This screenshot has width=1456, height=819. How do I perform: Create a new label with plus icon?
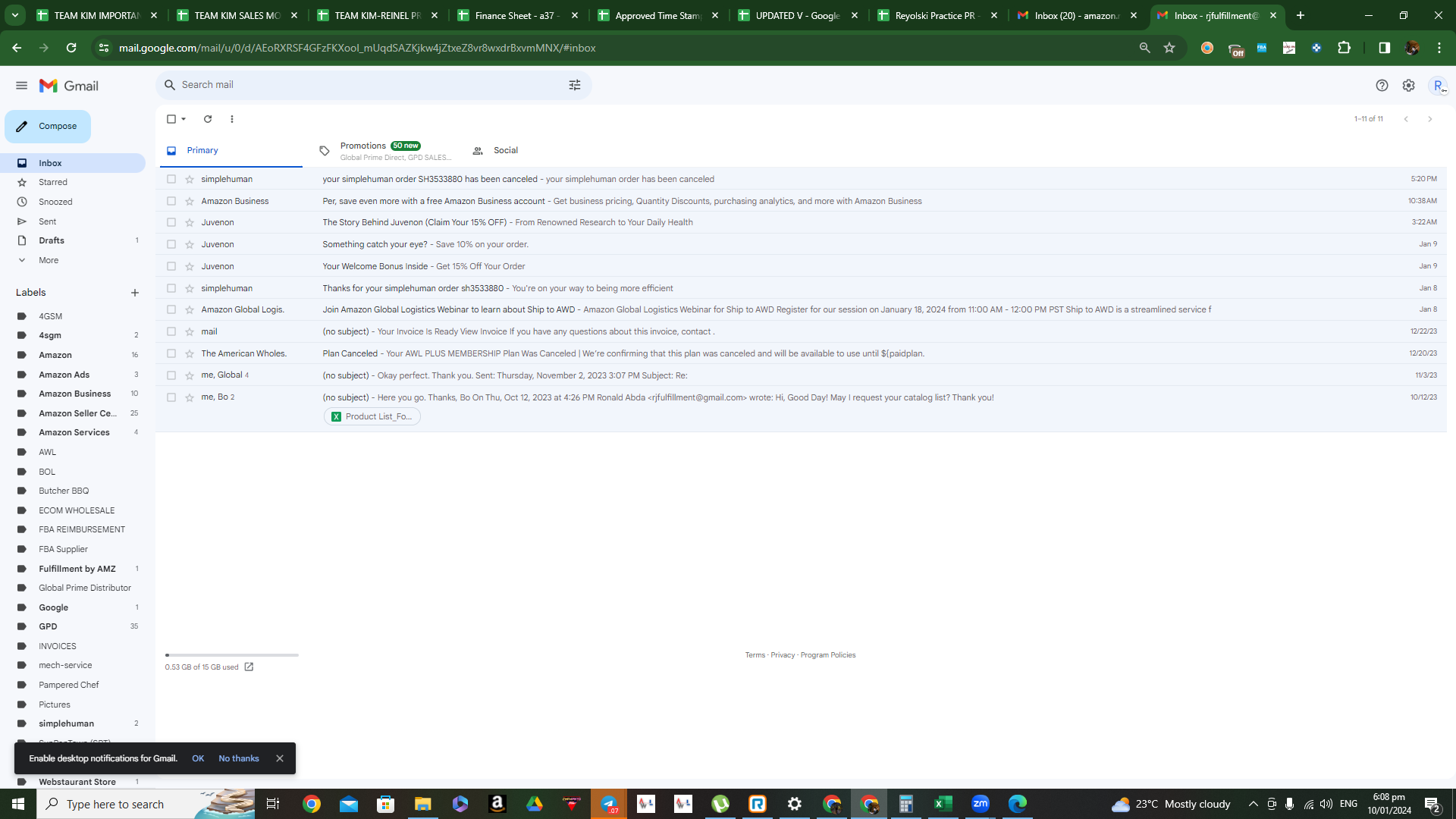(135, 293)
